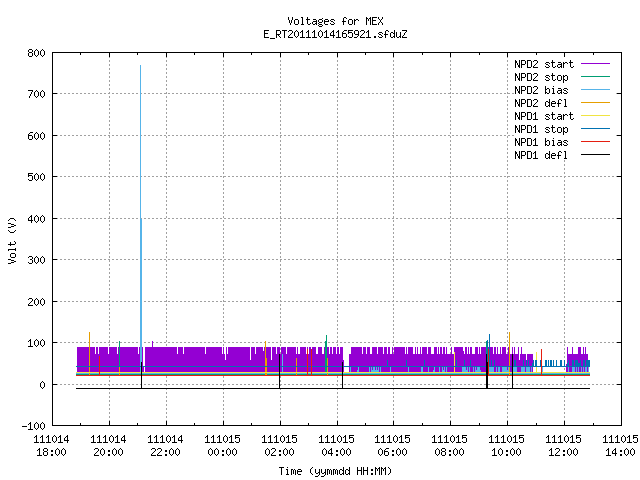Click the NPD2 bias light blue legend line
This screenshot has width=640, height=480.
tap(595, 90)
